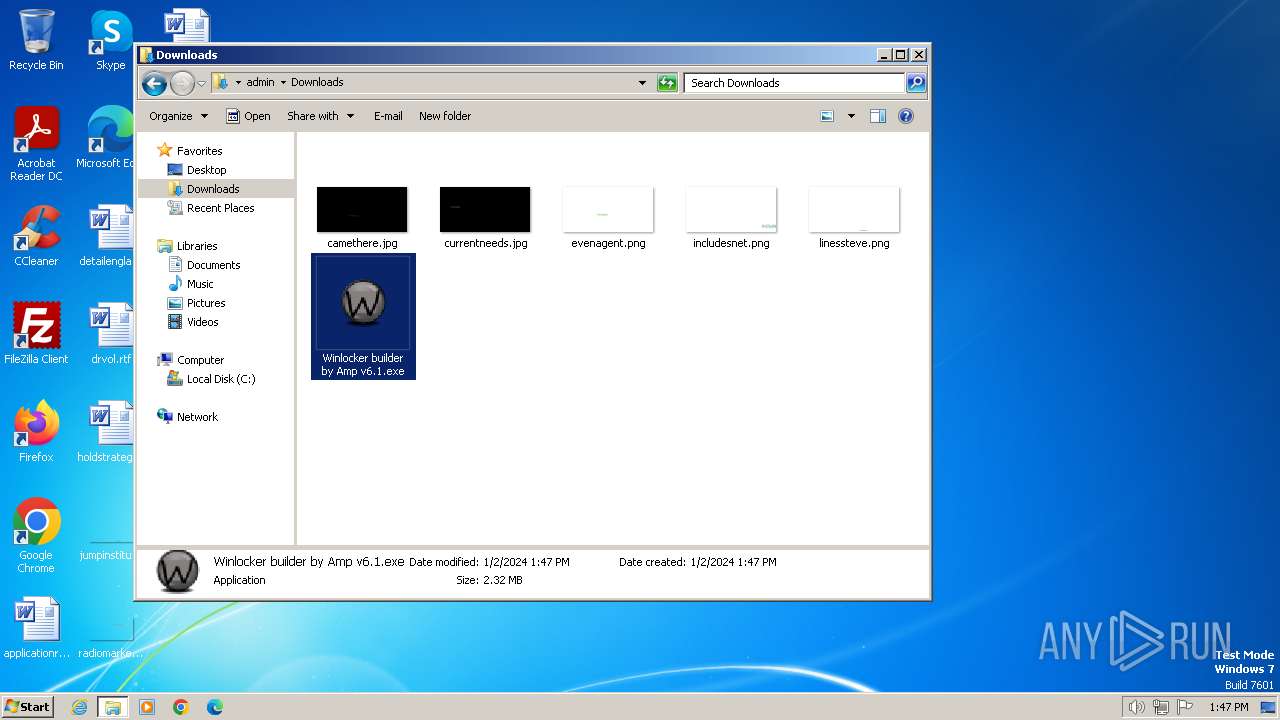Image resolution: width=1280 pixels, height=720 pixels.
Task: Open the Videos library
Action: pos(193,322)
